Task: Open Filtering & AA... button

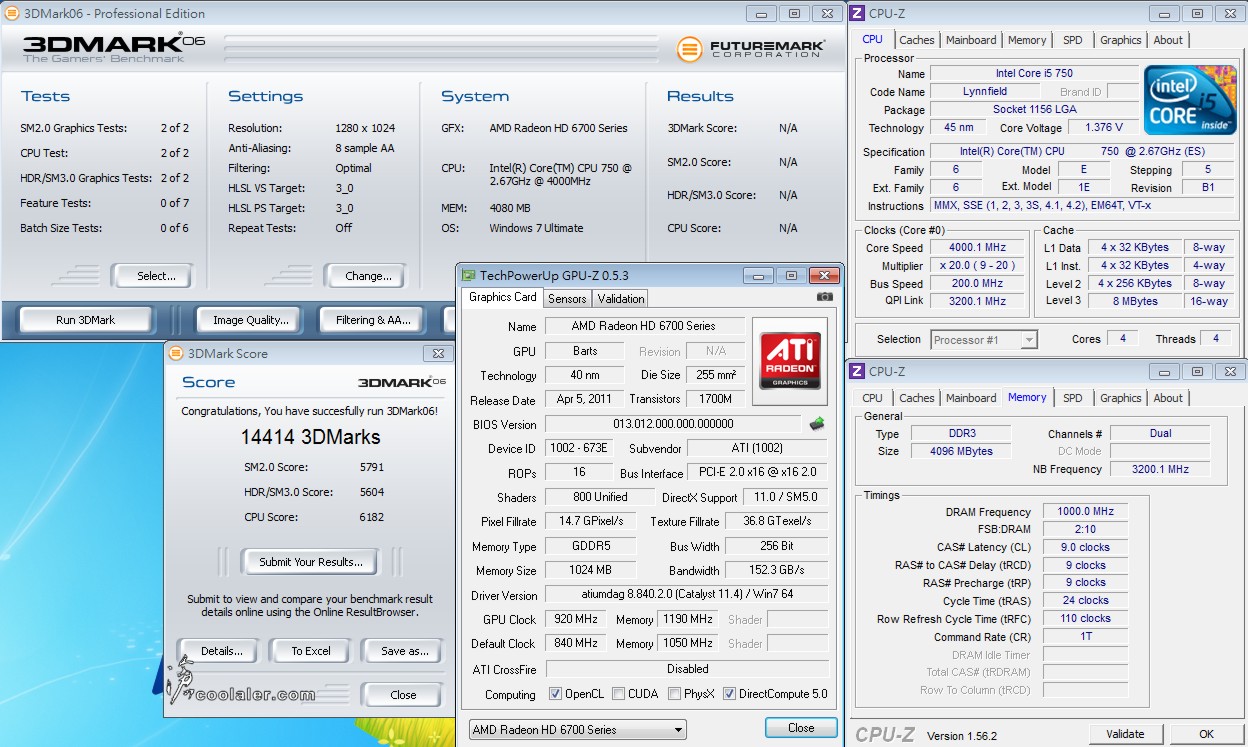Action: coord(373,320)
